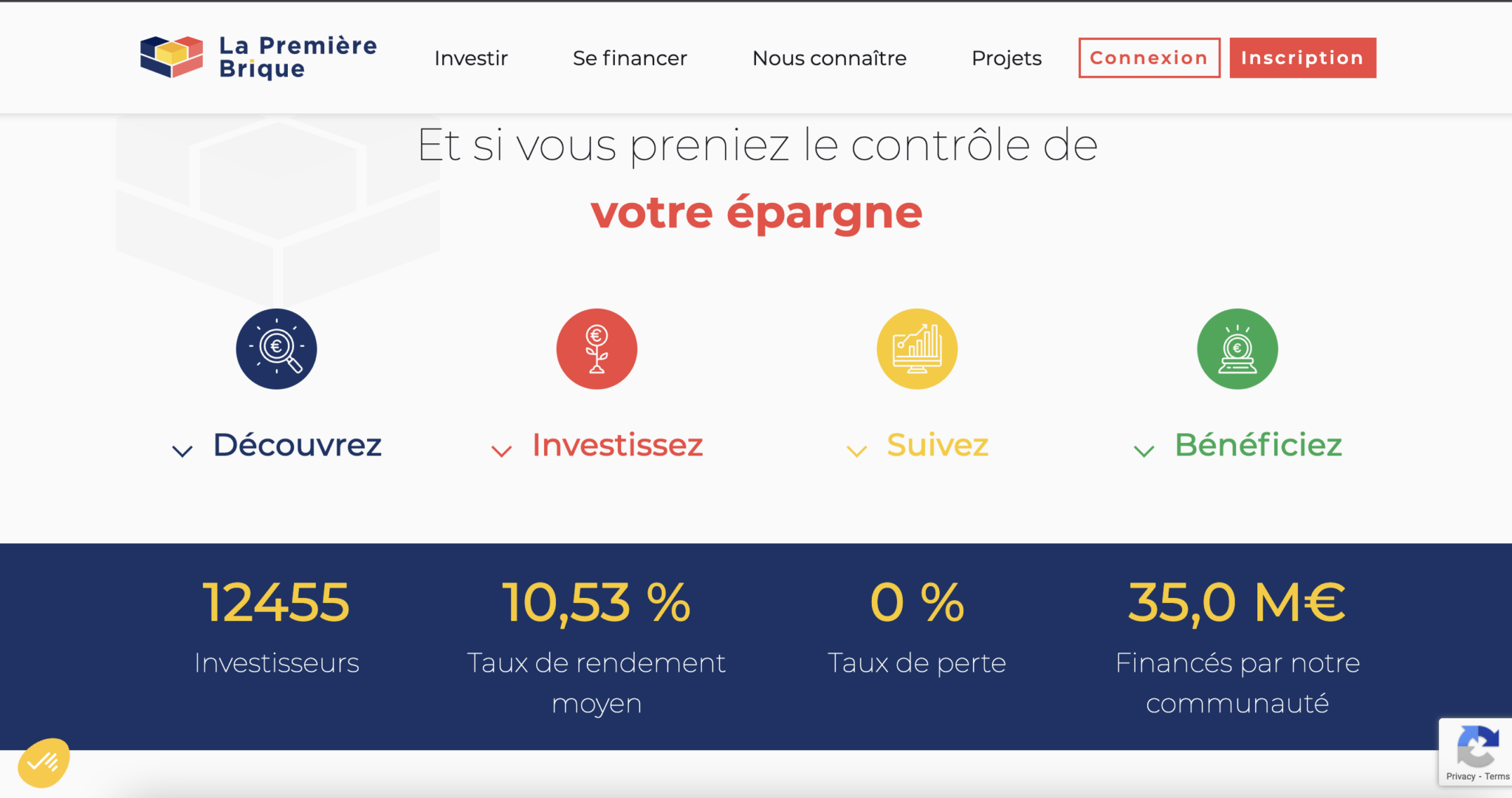Open the Investir navigation menu
The width and height of the screenshot is (1512, 798).
tap(470, 57)
